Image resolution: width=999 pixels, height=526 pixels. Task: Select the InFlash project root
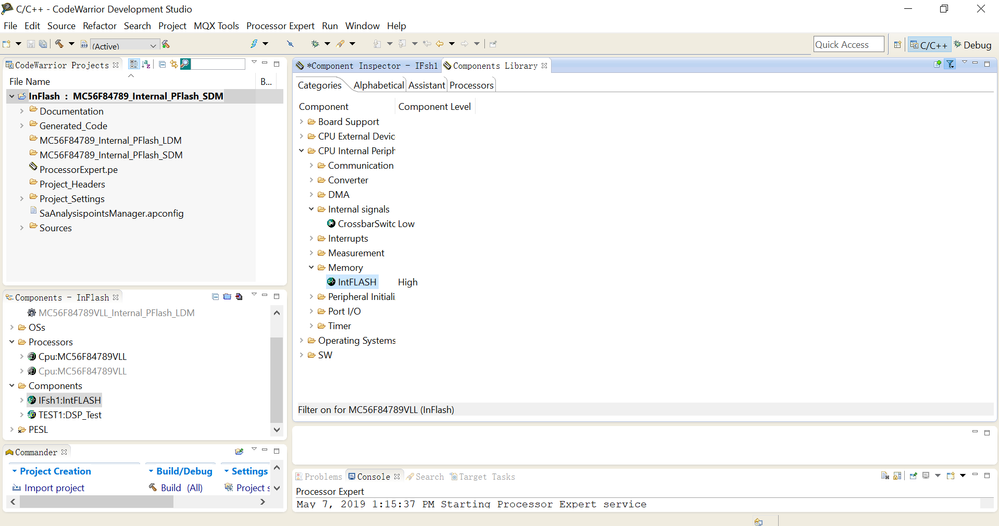click(126, 96)
